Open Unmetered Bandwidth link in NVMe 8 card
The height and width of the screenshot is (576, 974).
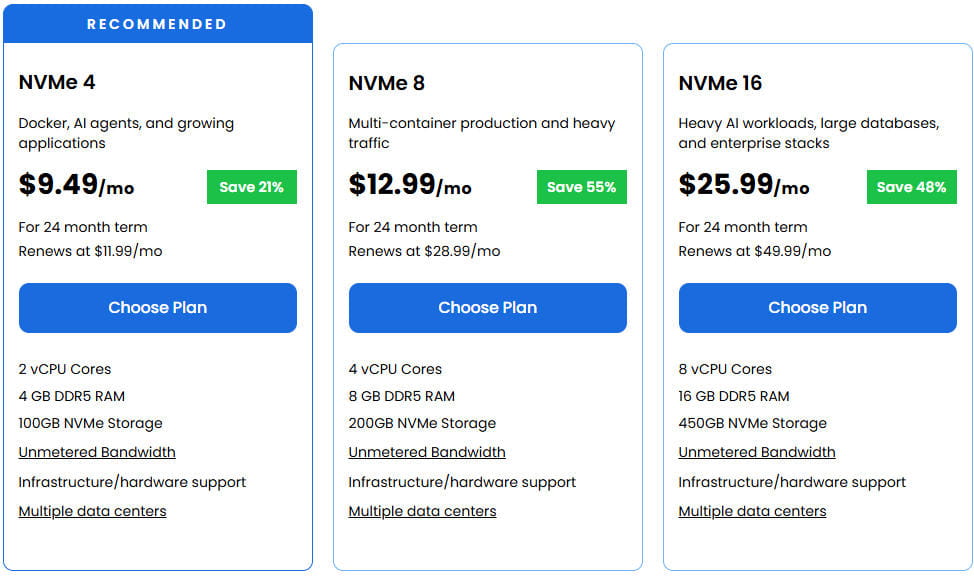click(427, 452)
